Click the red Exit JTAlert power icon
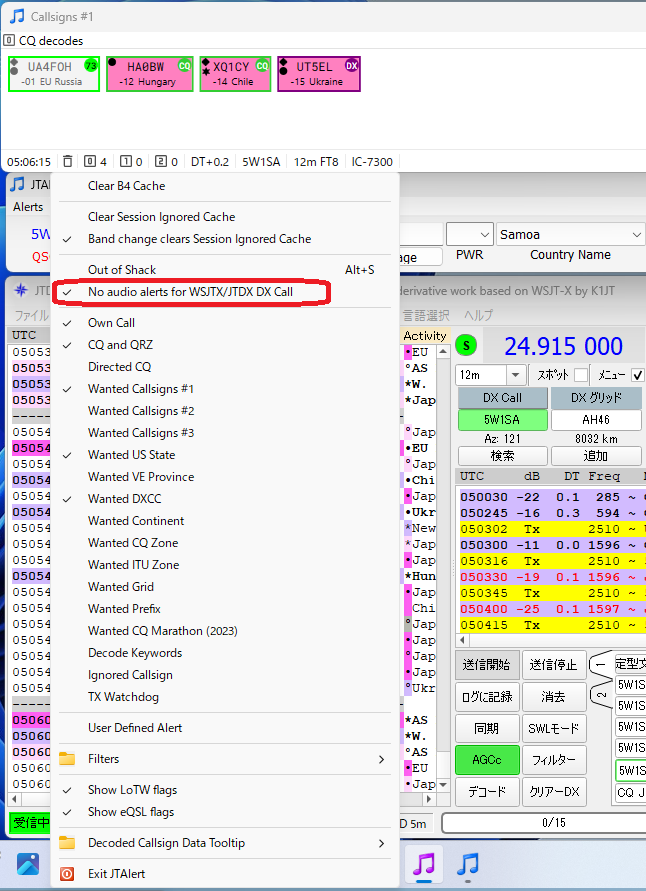Screen dimensions: 646x891 click(x=67, y=873)
